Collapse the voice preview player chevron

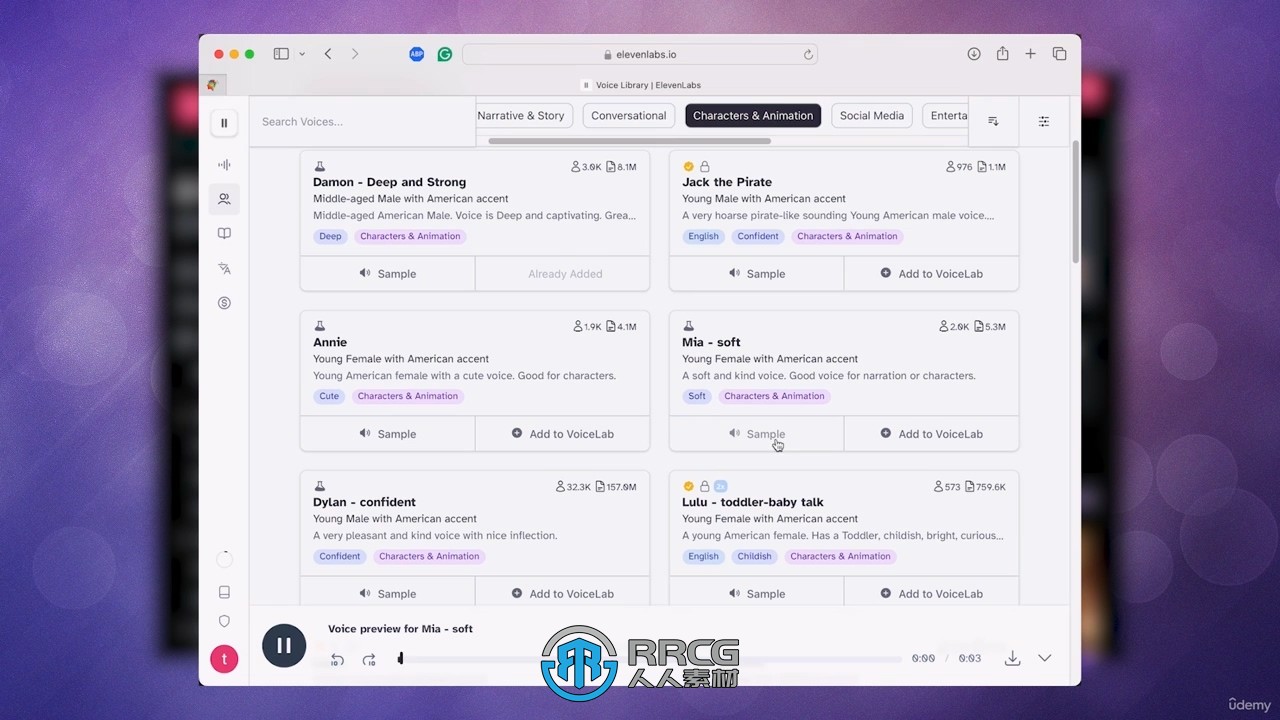tap(1045, 658)
